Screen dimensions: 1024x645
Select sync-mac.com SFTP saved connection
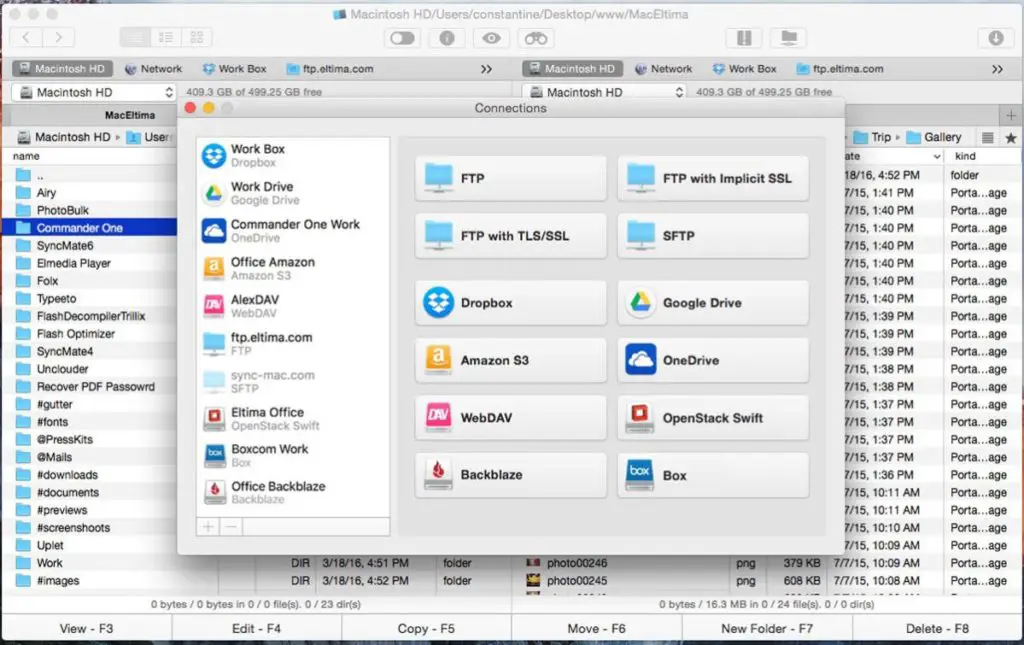tap(293, 381)
